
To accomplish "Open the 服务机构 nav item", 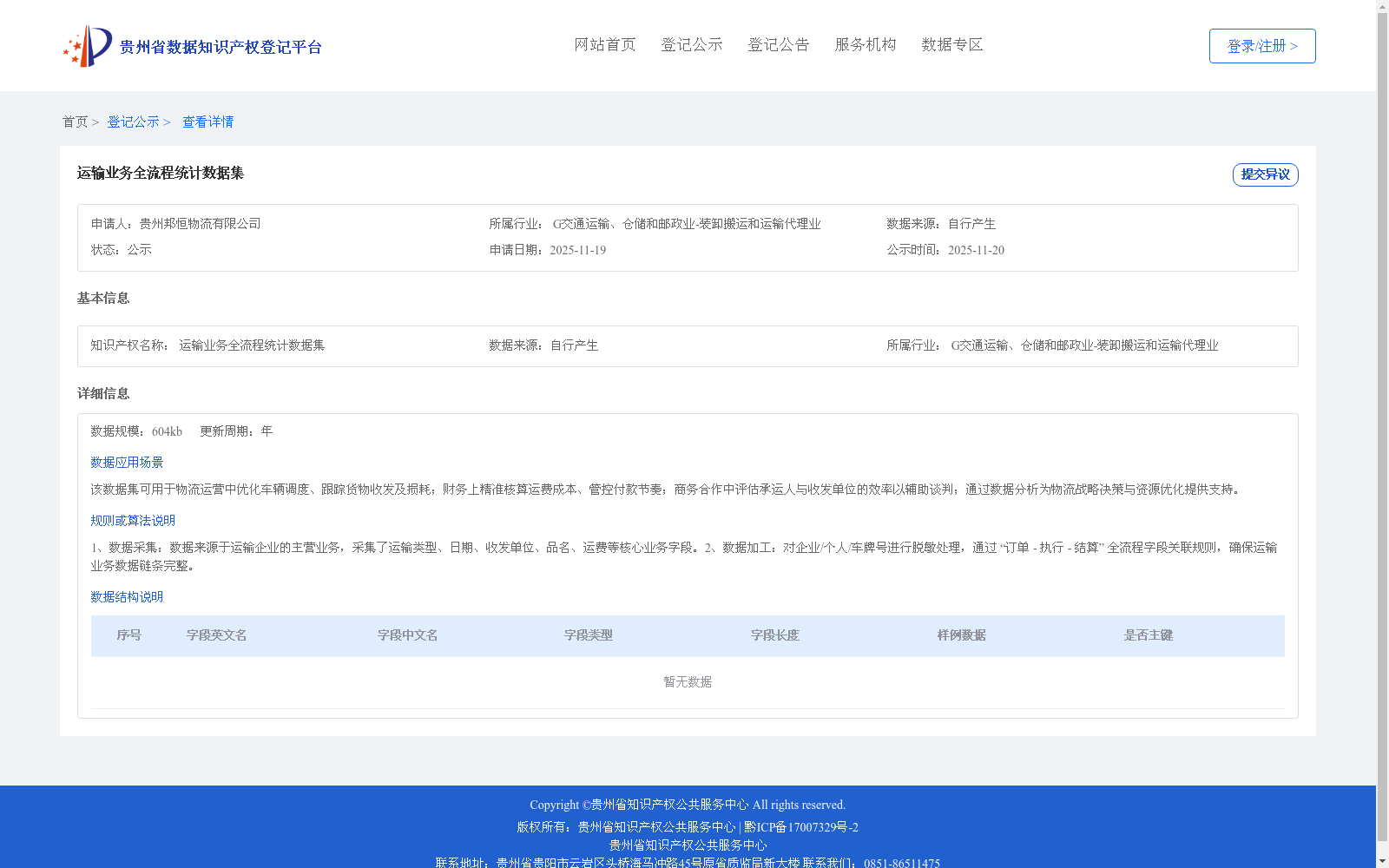I will point(866,44).
